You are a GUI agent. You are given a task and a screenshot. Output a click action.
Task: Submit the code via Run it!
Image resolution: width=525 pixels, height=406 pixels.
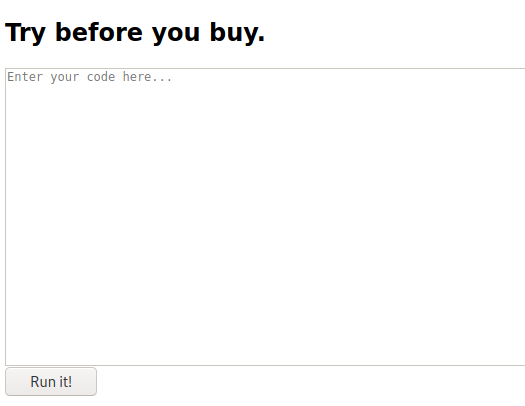[x=51, y=382]
